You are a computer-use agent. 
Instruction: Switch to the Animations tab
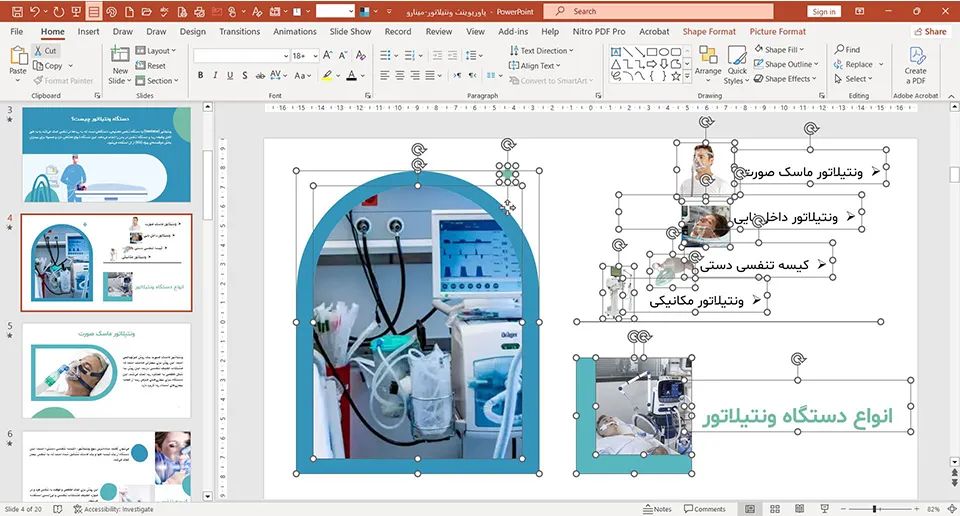pyautogui.click(x=294, y=31)
